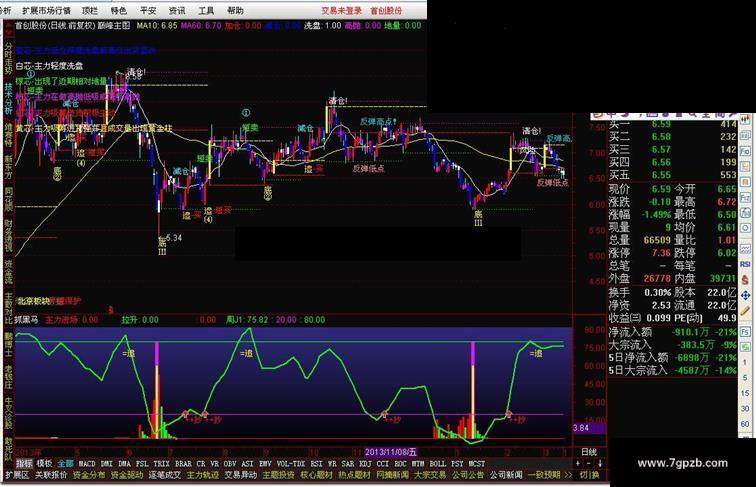The width and height of the screenshot is (756, 487).
Task: Open the 大宗交易 tab at bottom
Action: tap(430, 475)
